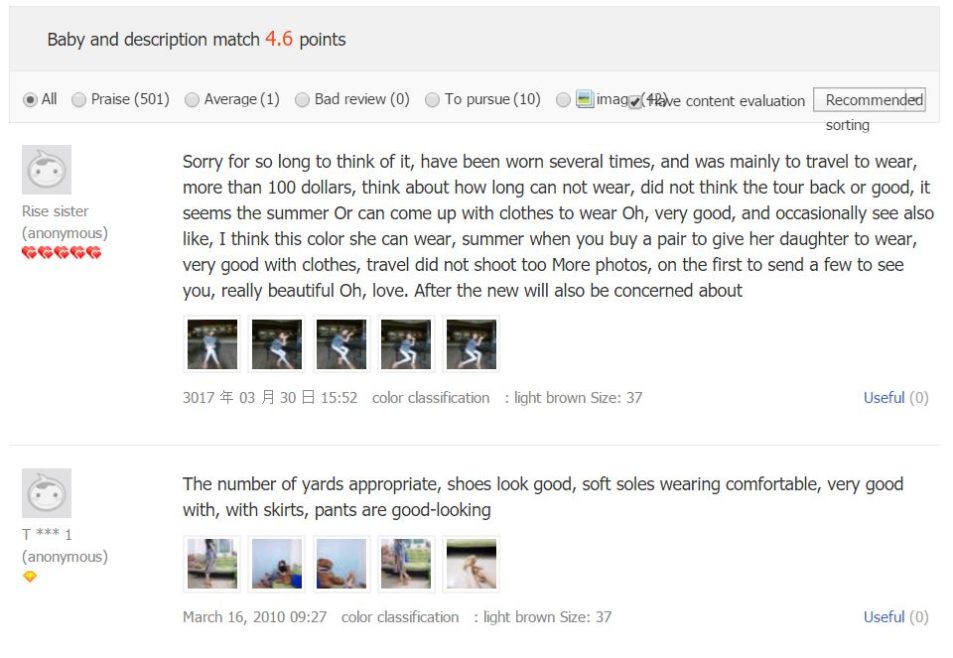The image size is (953, 658).
Task: Open the last photo in T***1's review
Action: (470, 563)
